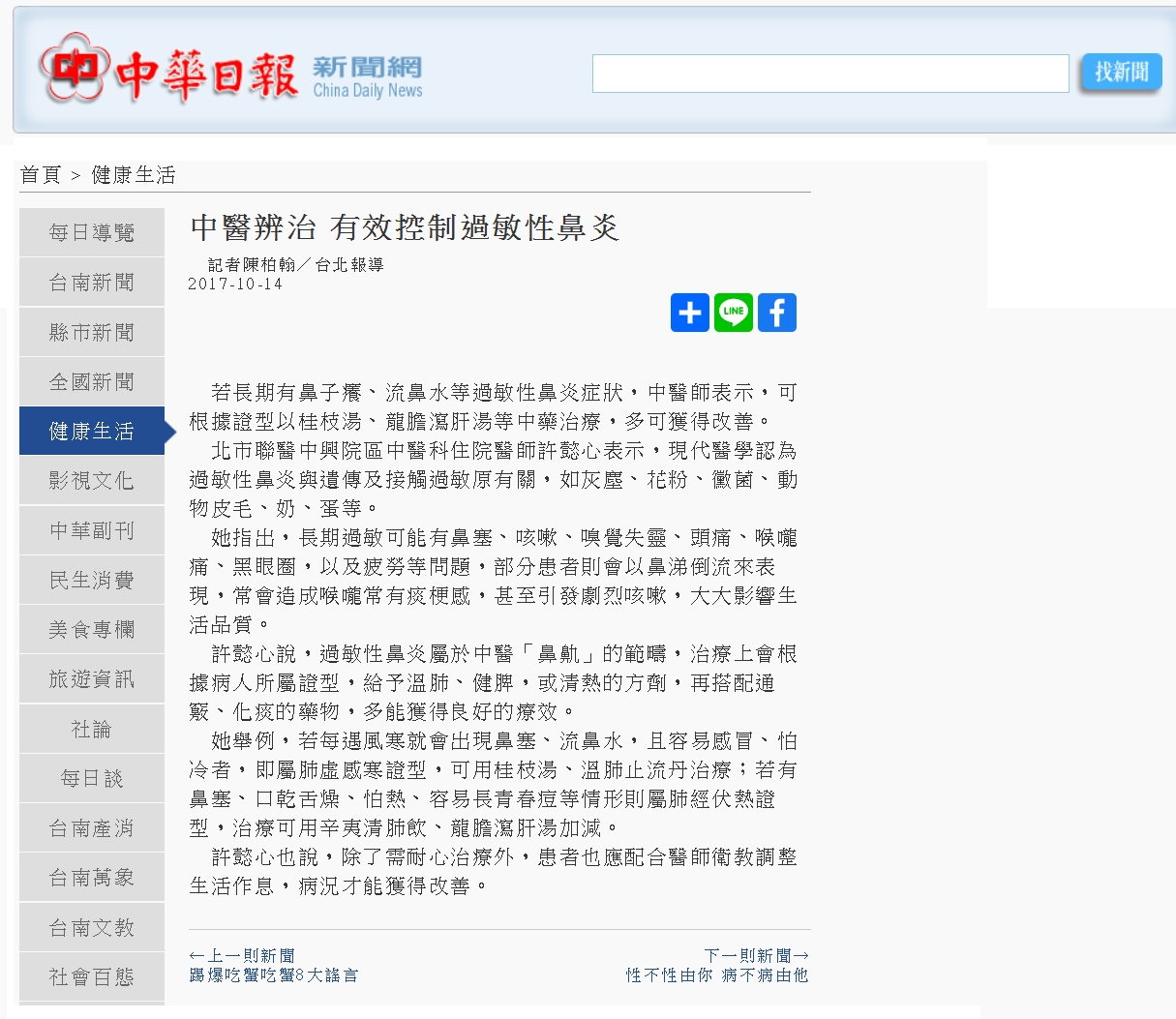Open 美食專欄 sidebar item
This screenshot has width=1176, height=1019.
(92, 630)
